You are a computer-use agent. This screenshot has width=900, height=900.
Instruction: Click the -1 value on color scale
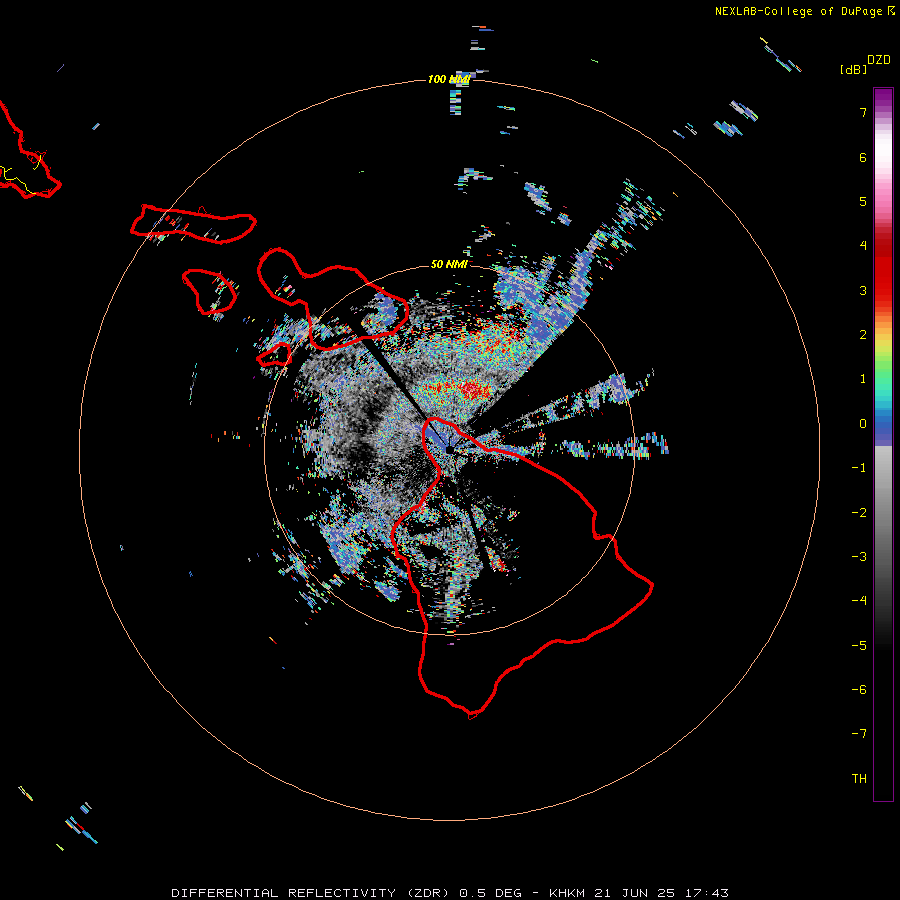[x=859, y=468]
